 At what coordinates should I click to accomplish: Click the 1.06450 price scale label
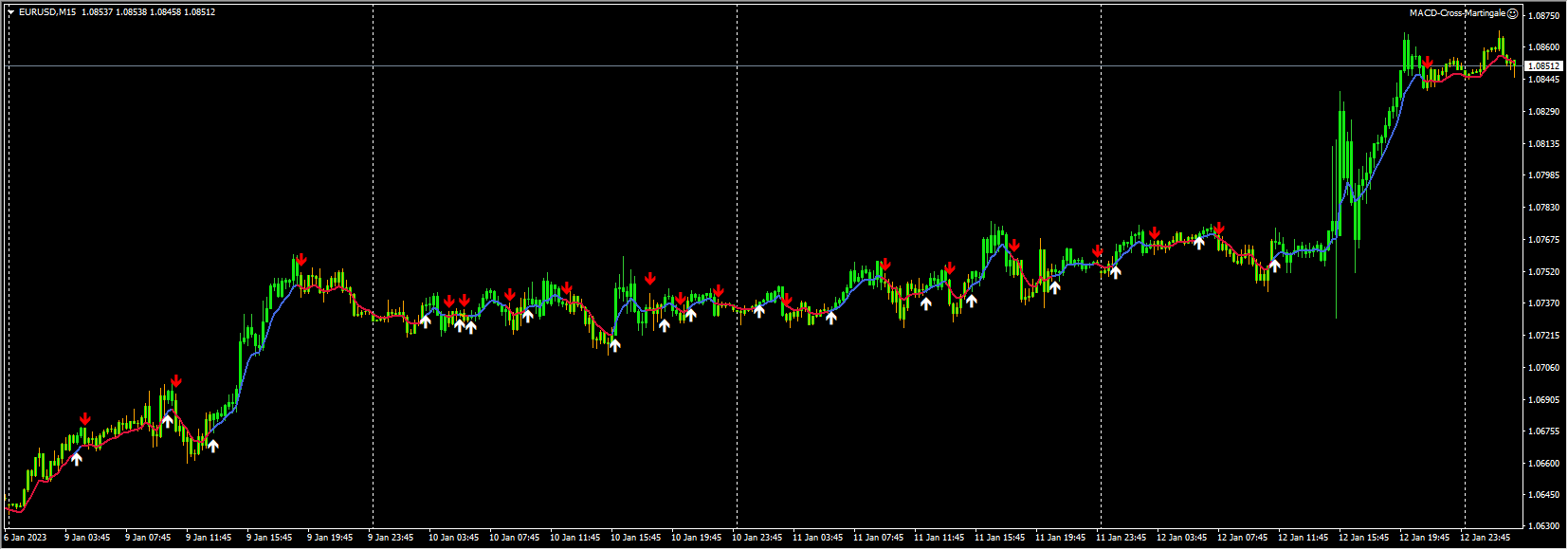[x=1544, y=495]
